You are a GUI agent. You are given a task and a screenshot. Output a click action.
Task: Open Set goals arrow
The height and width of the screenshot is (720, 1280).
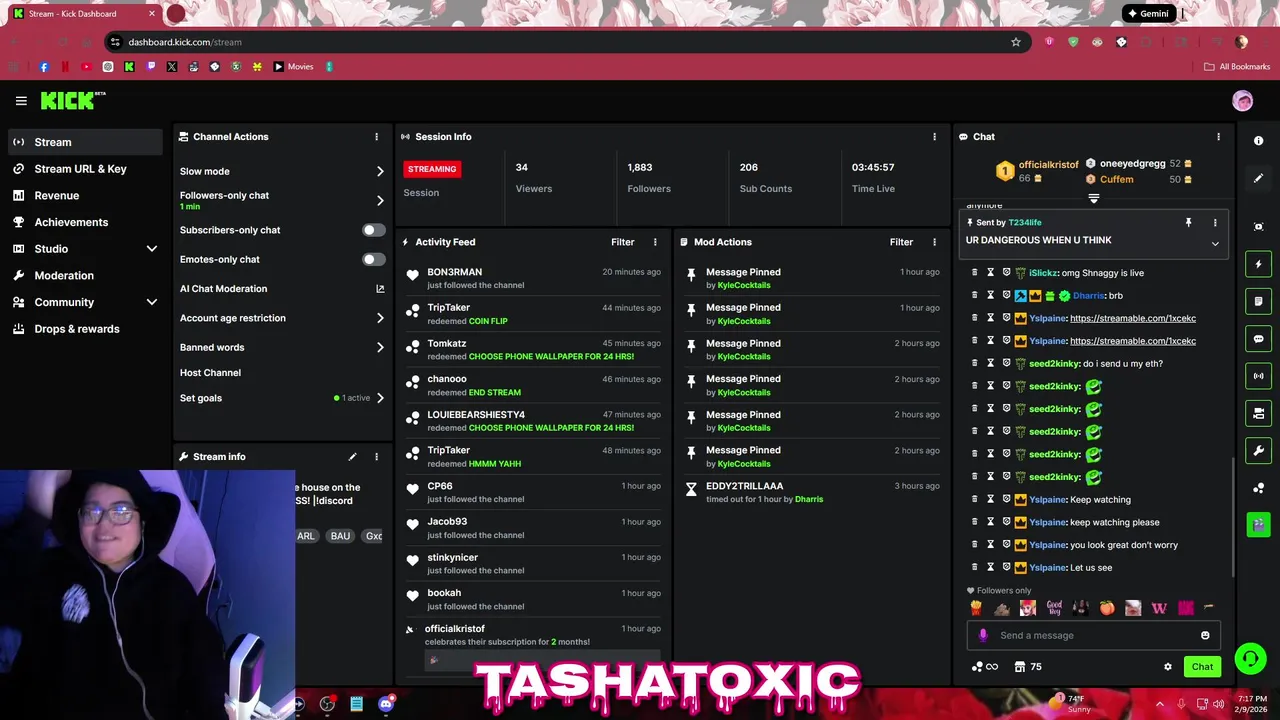380,398
